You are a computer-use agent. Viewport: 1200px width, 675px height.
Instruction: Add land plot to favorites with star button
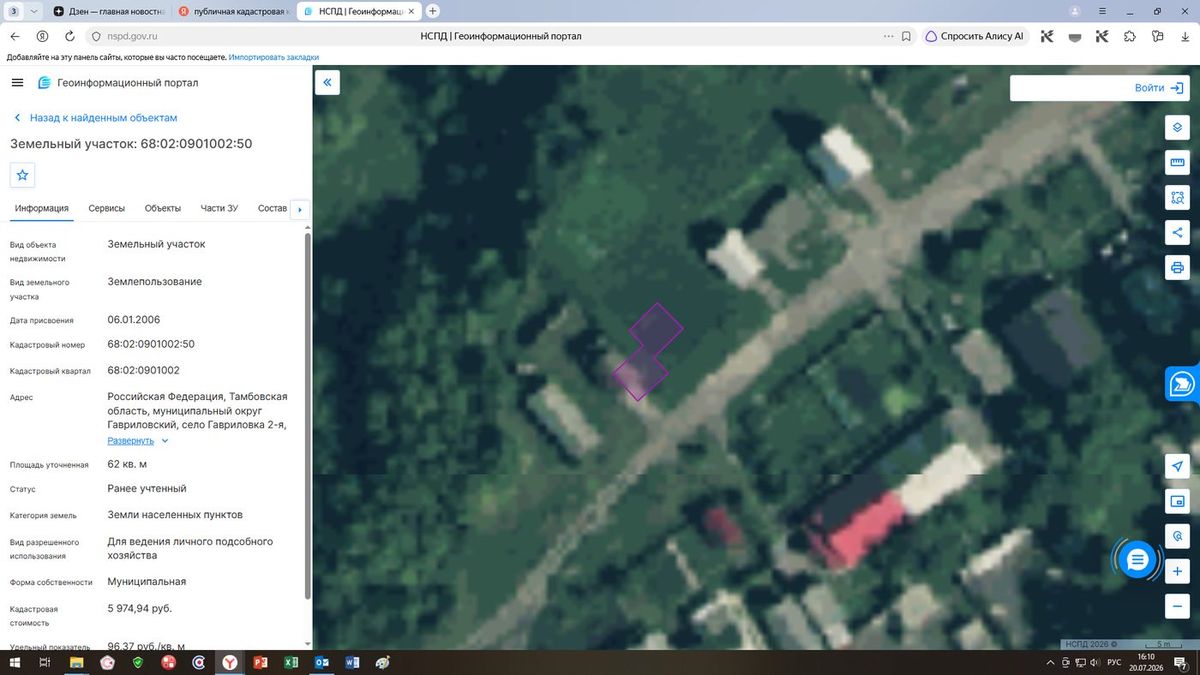point(23,175)
